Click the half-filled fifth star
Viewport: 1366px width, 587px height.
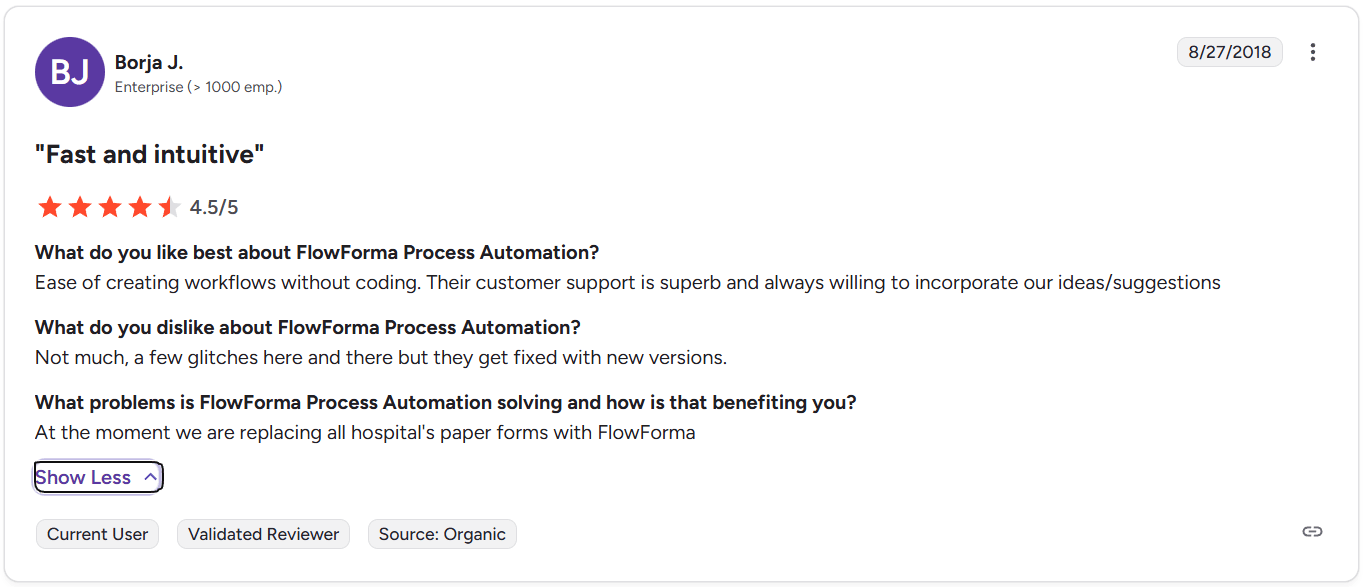click(x=169, y=207)
